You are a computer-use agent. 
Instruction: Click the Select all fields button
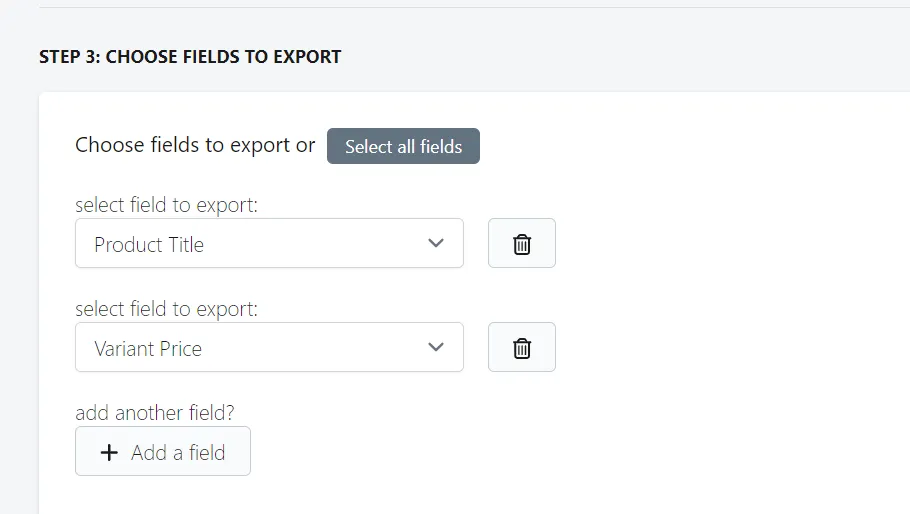(403, 146)
